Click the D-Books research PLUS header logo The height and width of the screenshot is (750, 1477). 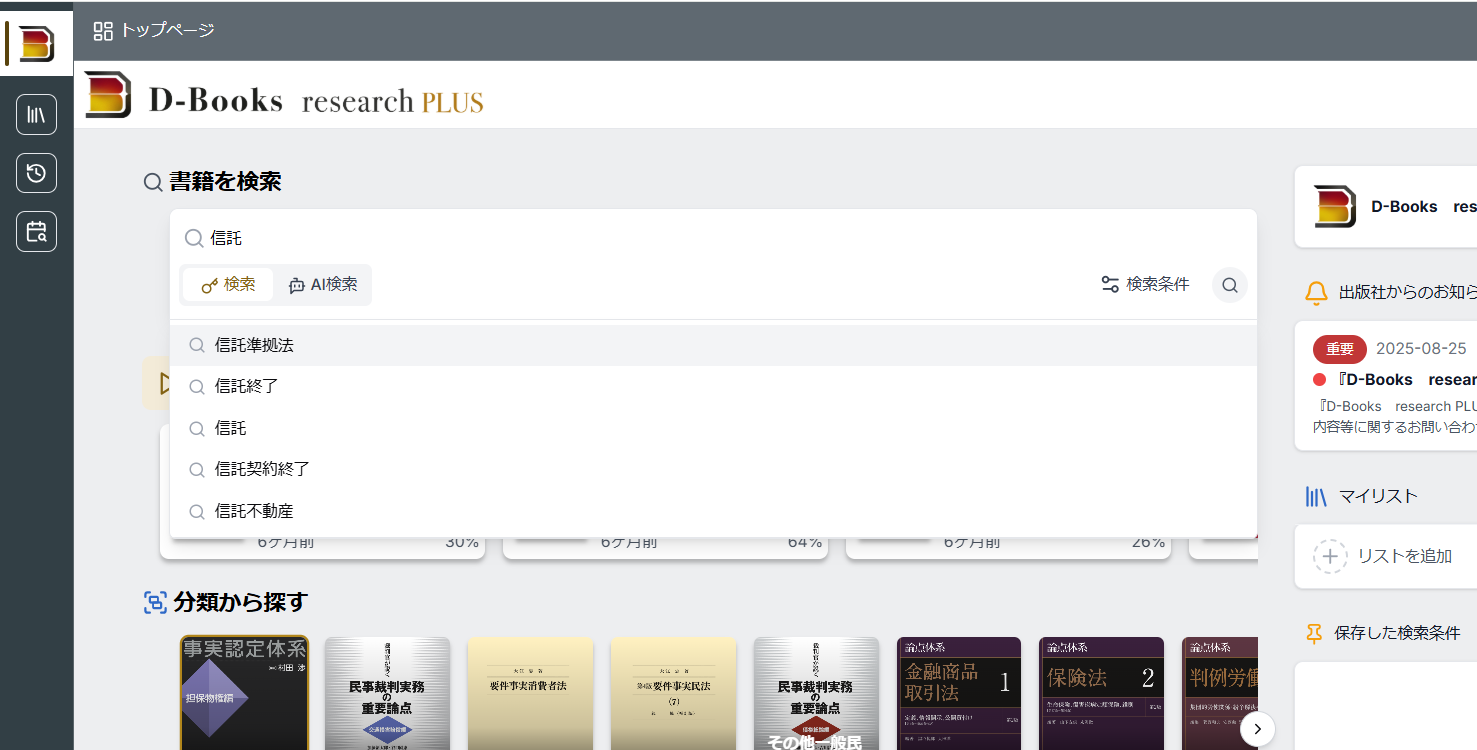285,96
